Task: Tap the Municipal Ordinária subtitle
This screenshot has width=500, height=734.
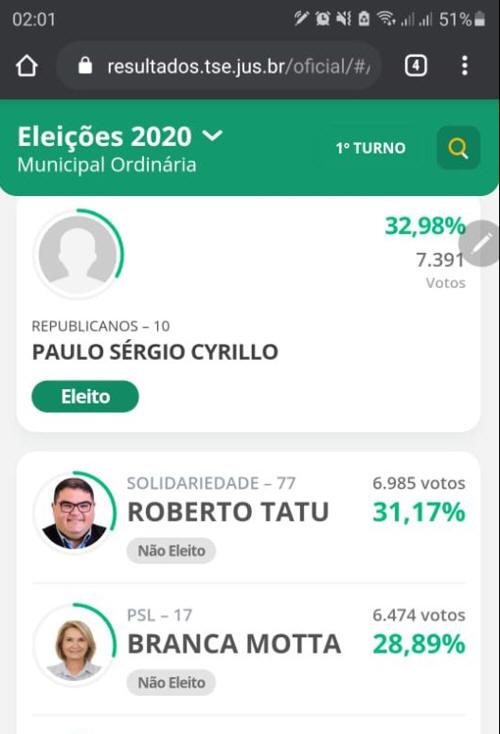Action: 107,165
